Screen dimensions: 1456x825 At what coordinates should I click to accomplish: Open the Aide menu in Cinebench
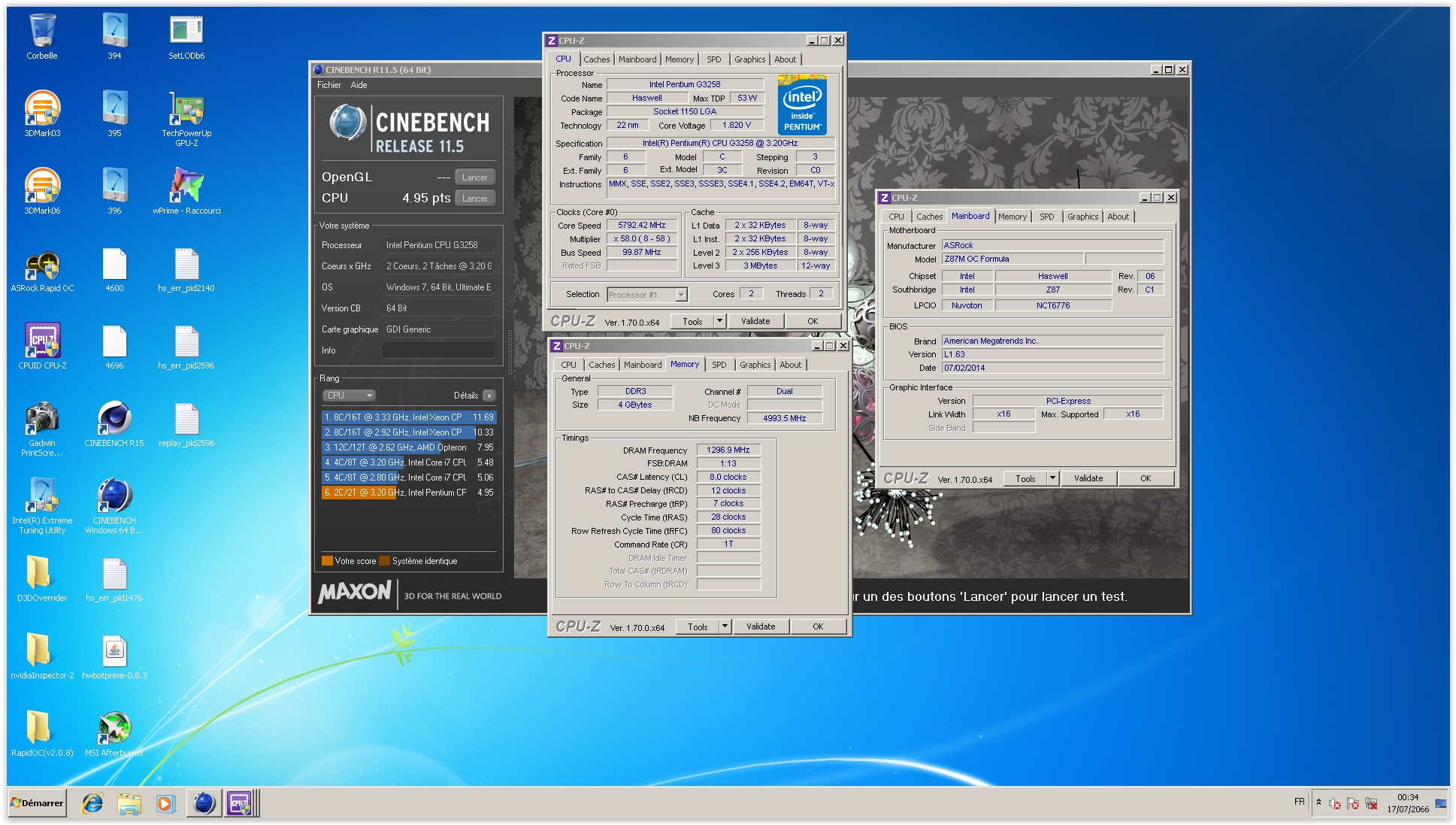(x=359, y=85)
